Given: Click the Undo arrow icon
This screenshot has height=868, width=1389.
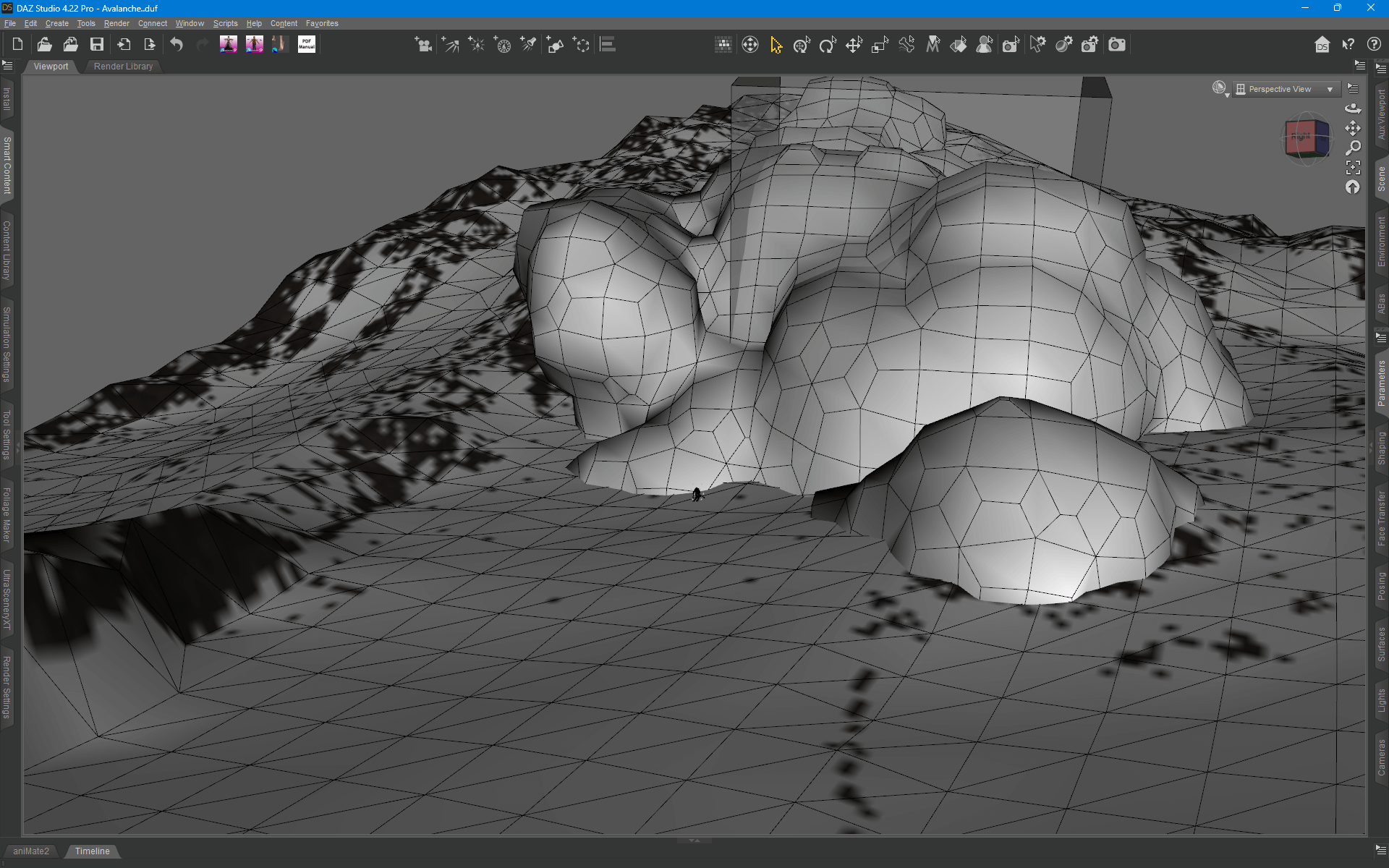Looking at the screenshot, I should click(177, 45).
